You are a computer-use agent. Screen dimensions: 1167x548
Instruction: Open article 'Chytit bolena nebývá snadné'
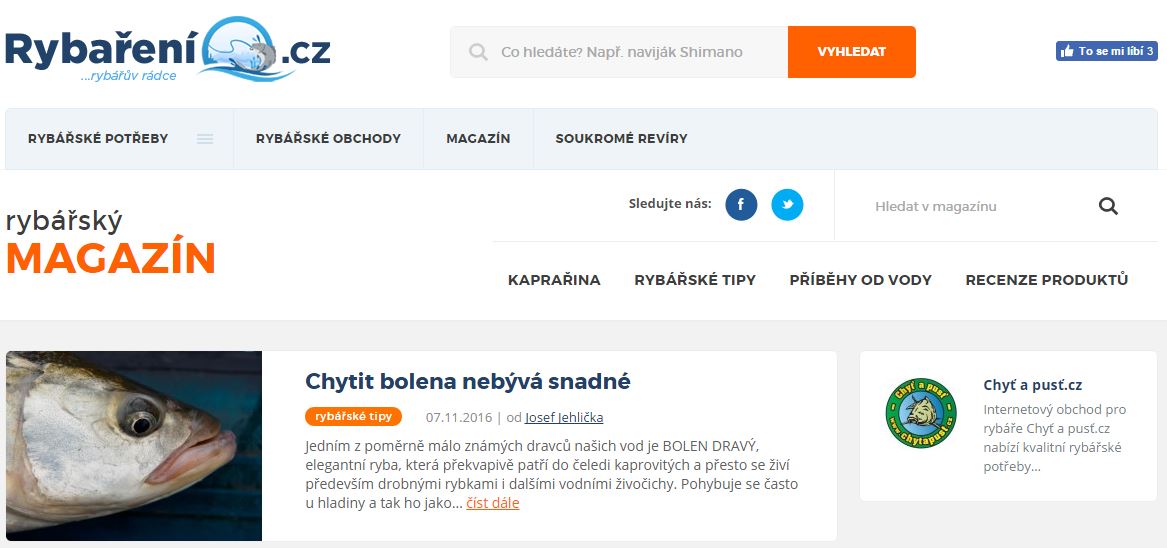click(467, 381)
